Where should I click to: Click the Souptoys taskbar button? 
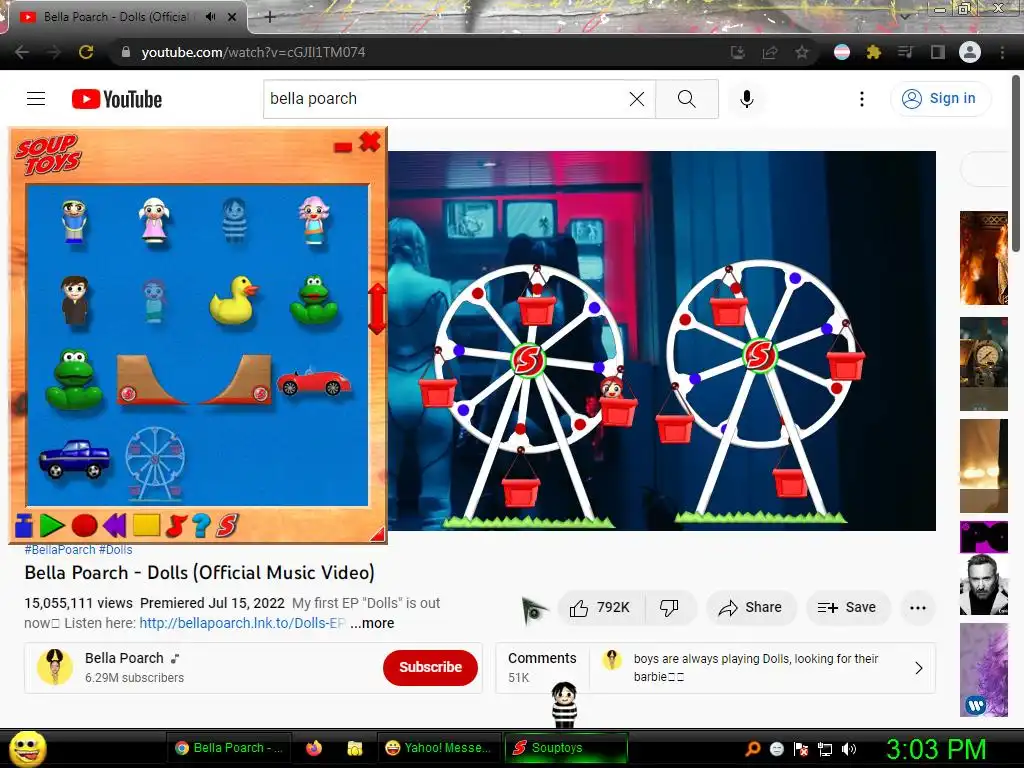[x=566, y=748]
